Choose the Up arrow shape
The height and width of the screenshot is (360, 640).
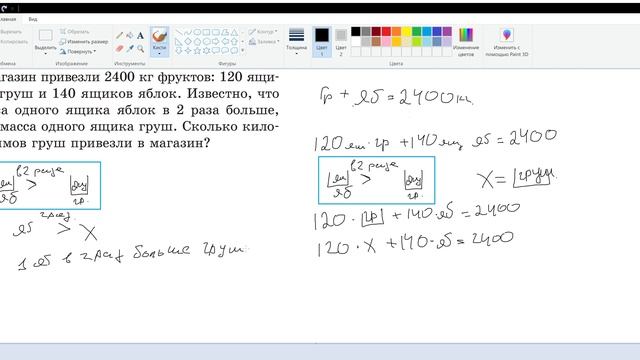tap(234, 42)
